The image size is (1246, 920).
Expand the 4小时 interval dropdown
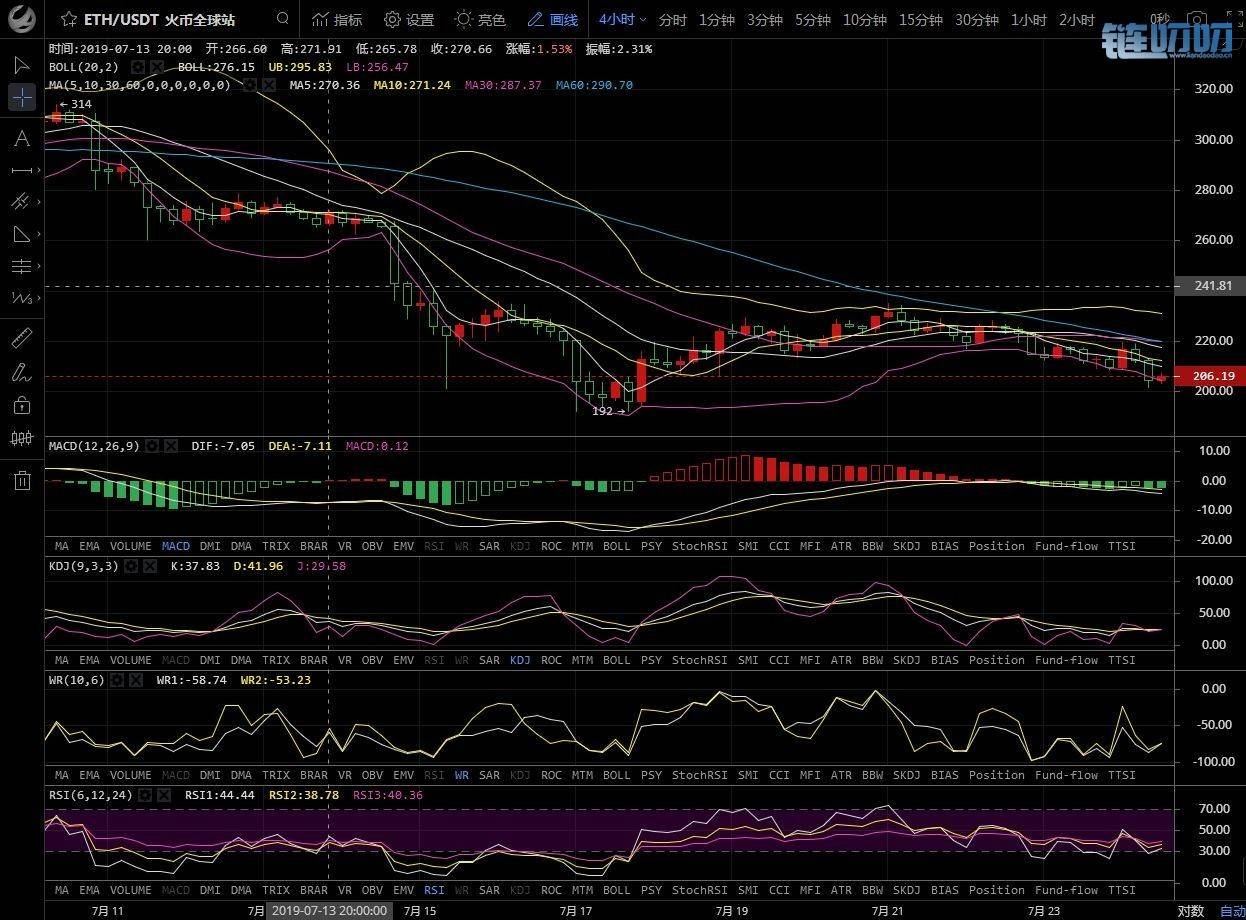click(x=623, y=20)
